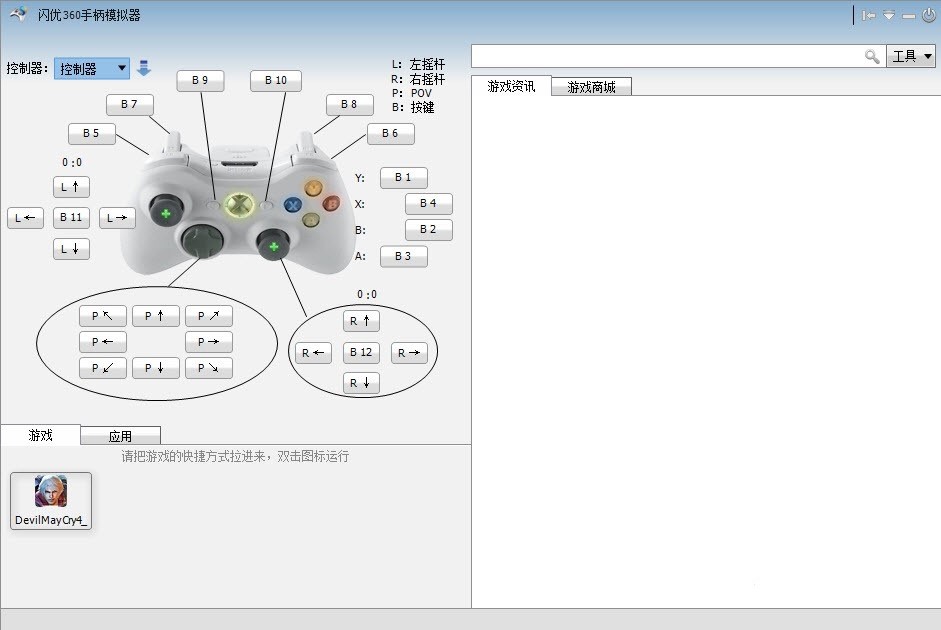This screenshot has height=630, width=941.
Task: Switch to the 游戏商城 tab
Action: pyautogui.click(x=591, y=87)
